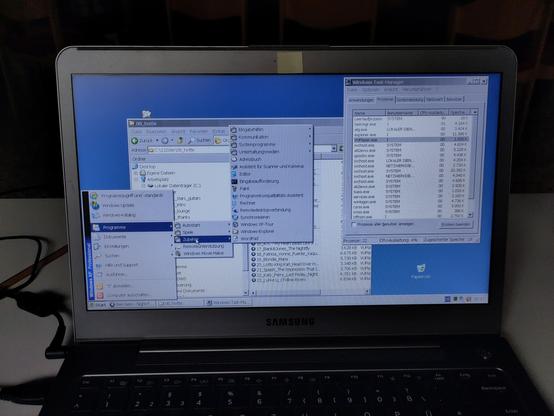Open the address bar dropdown in Explorer
The height and width of the screenshot is (416, 554).
(333, 149)
